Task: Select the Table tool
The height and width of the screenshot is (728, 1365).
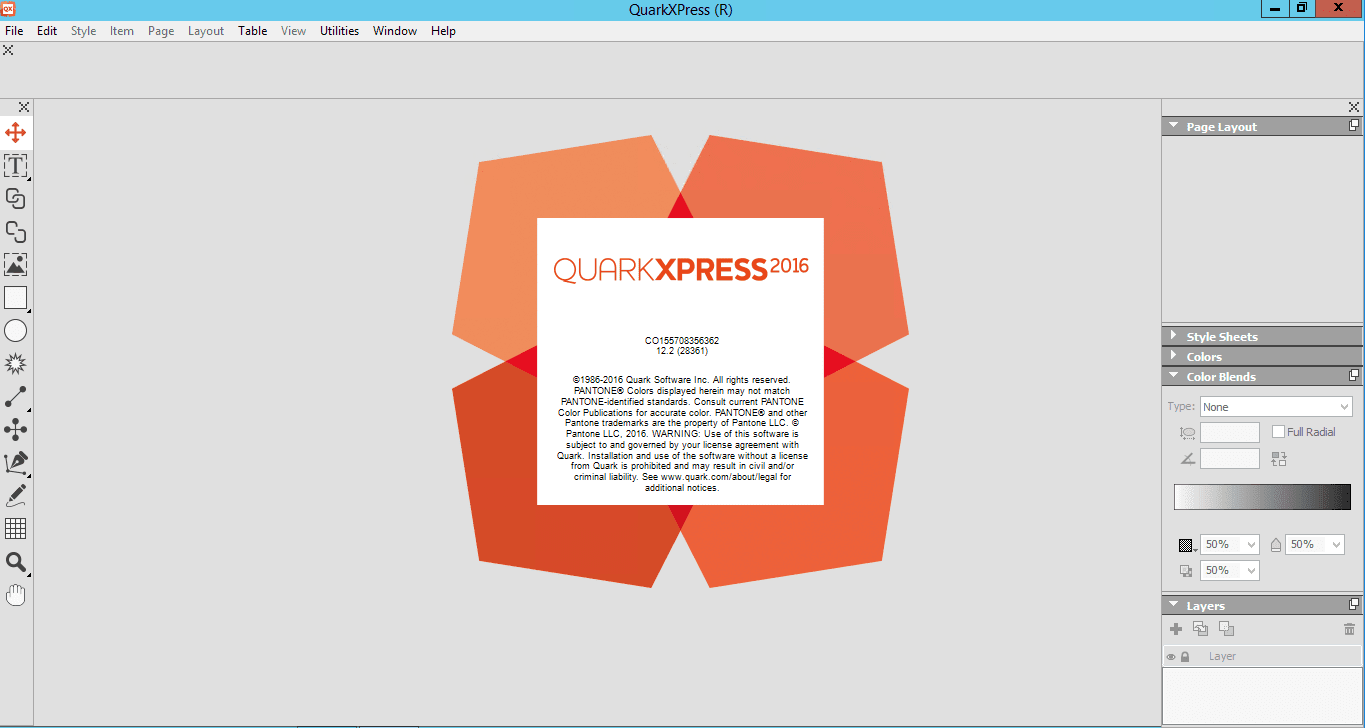Action: [15, 528]
